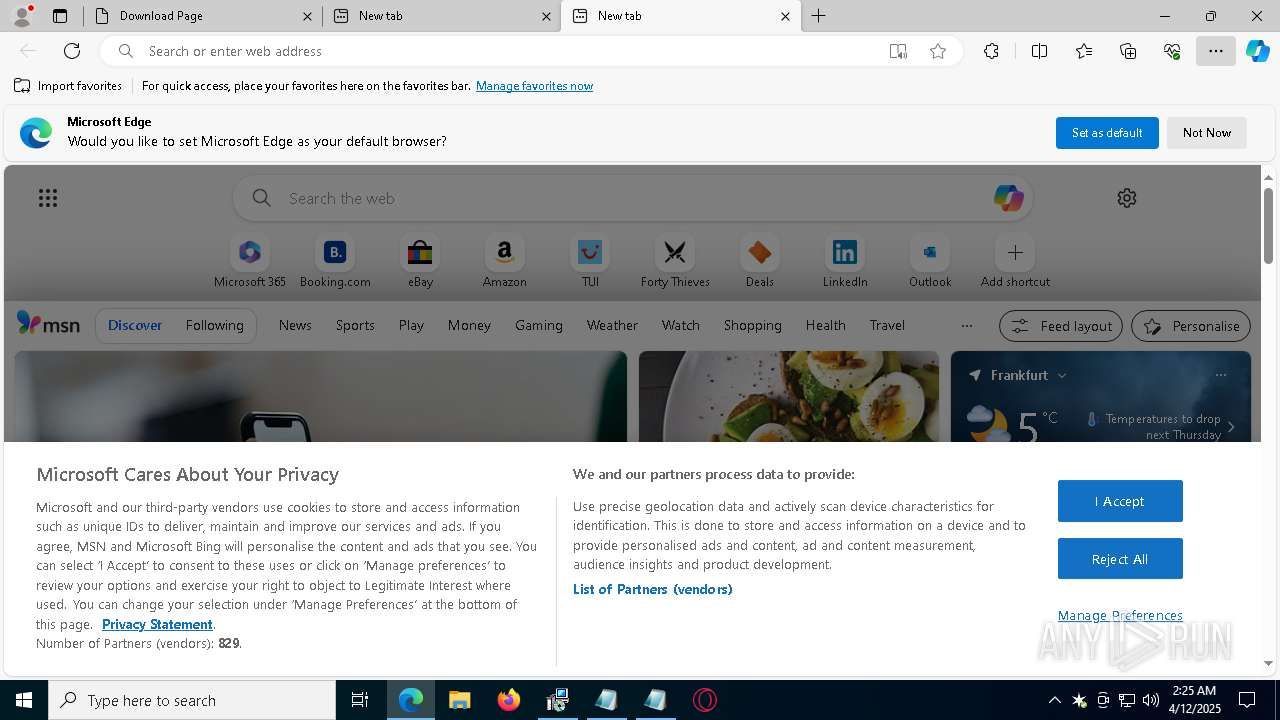Switch to the middle New tab
Viewport: 1280px width, 720px height.
click(441, 16)
